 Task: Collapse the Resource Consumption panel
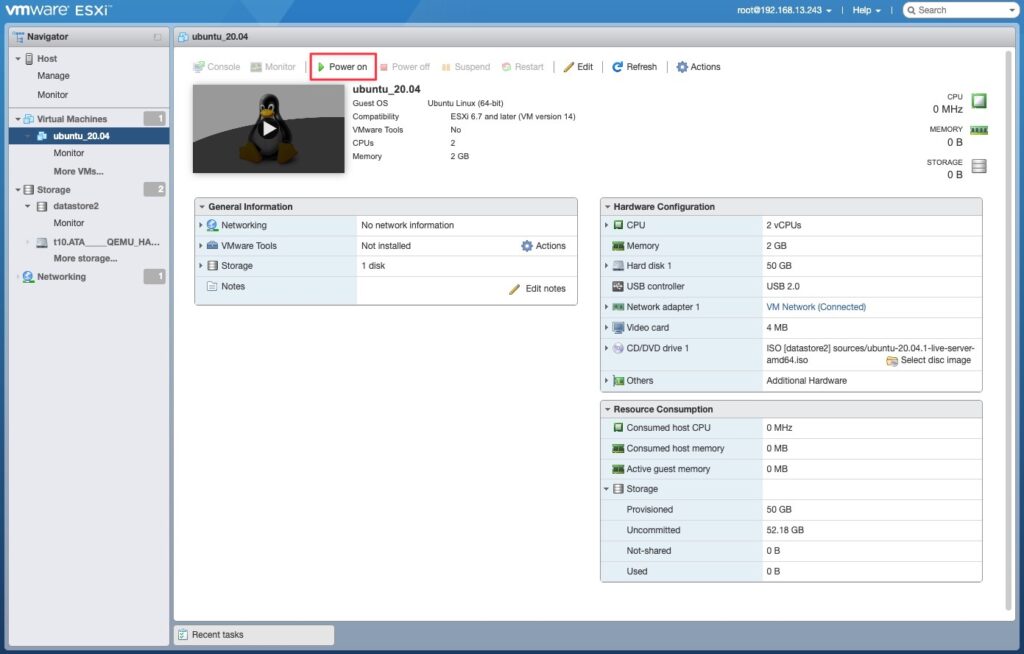pos(607,409)
